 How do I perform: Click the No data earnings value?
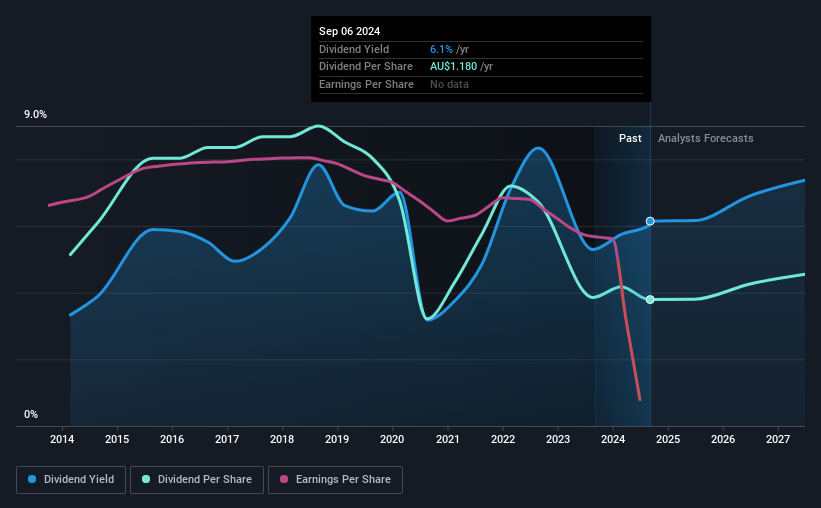449,84
